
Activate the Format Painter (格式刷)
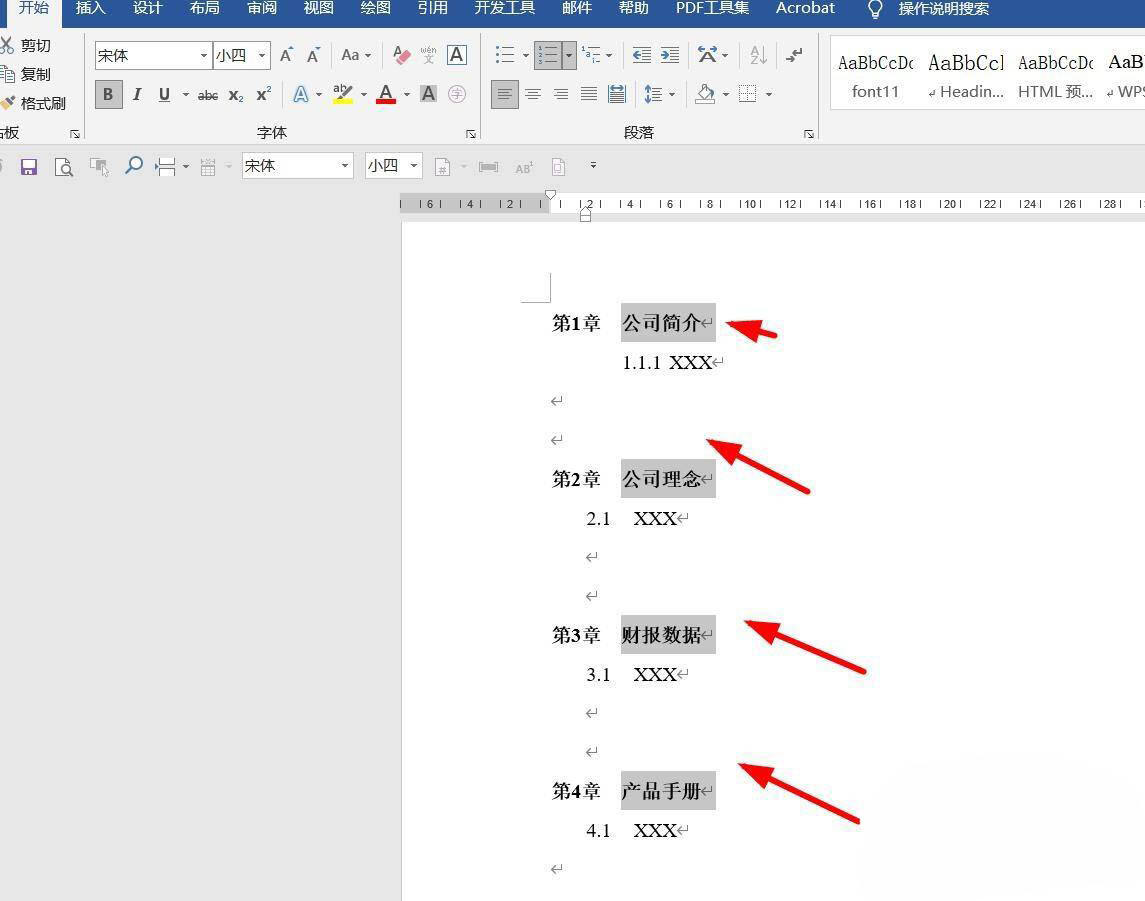click(x=34, y=103)
